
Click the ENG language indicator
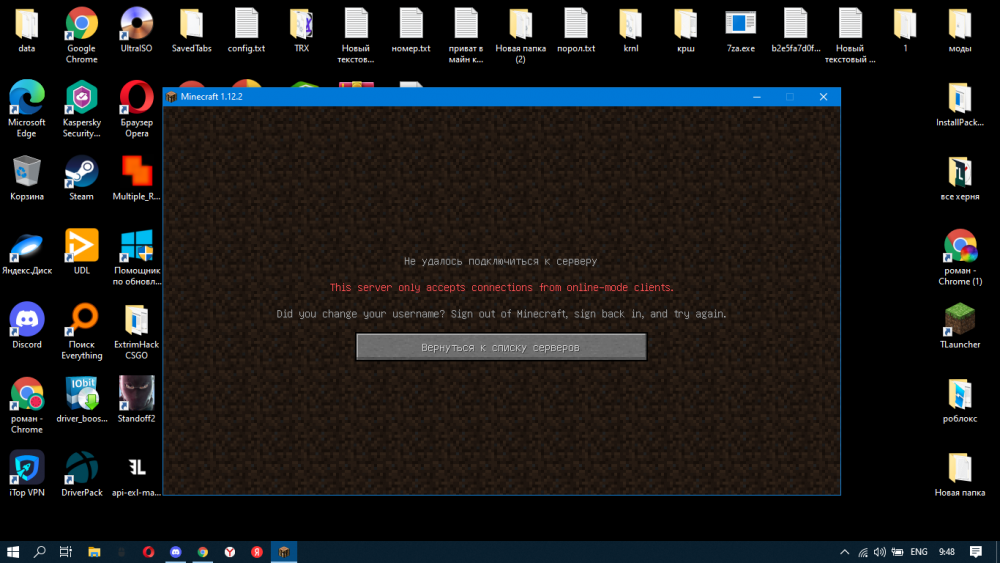coord(919,552)
